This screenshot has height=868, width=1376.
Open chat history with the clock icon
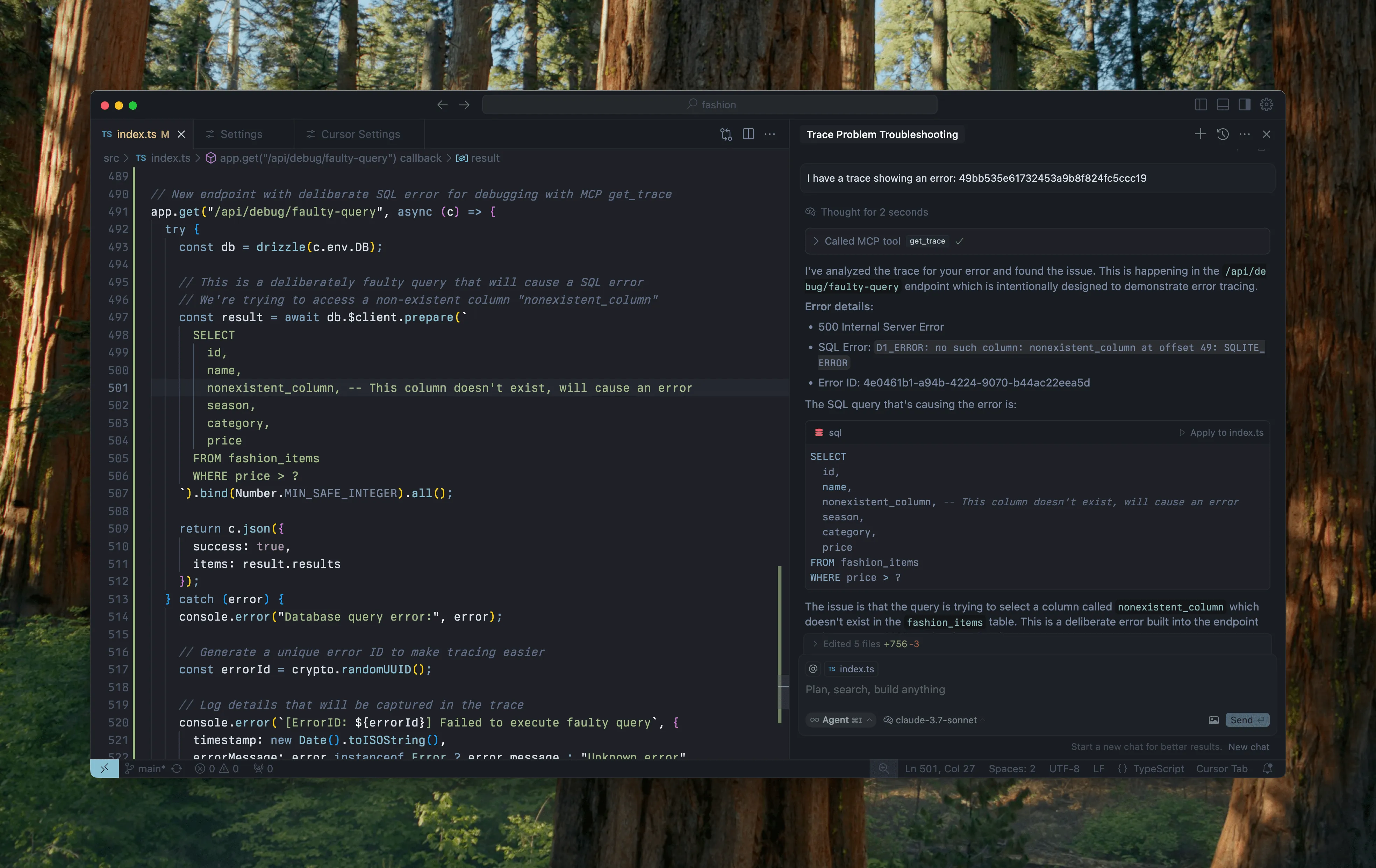pos(1223,133)
